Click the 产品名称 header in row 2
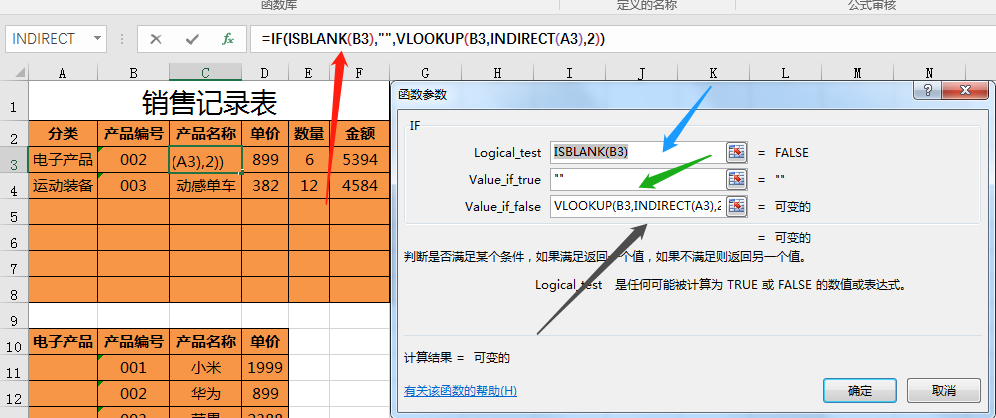 point(205,133)
